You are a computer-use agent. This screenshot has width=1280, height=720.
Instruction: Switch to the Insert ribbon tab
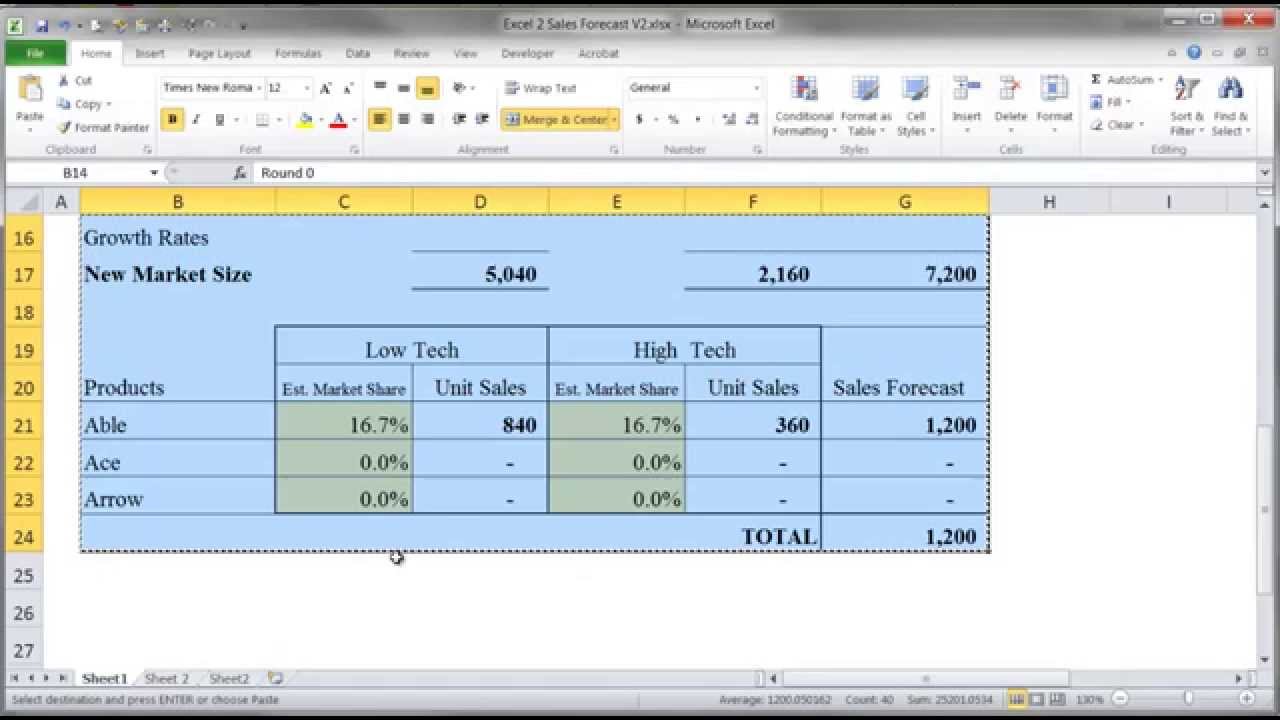tap(150, 53)
